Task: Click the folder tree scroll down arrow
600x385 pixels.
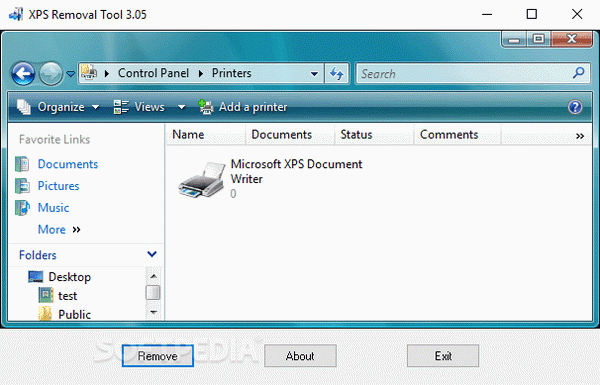Action: (x=153, y=312)
